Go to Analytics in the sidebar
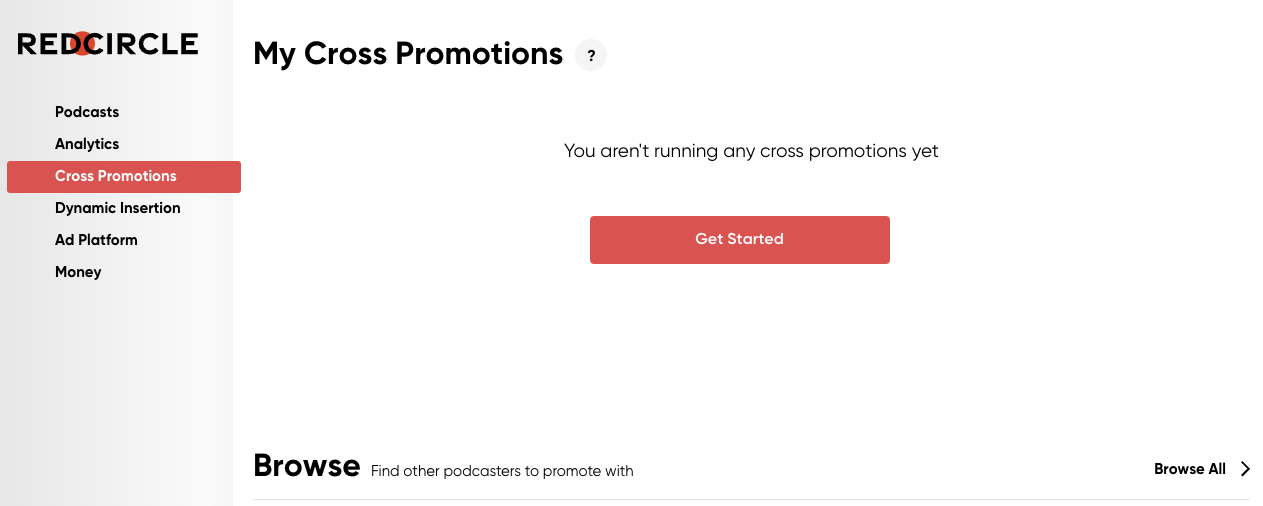Viewport: 1263px width, 506px height. 87,144
